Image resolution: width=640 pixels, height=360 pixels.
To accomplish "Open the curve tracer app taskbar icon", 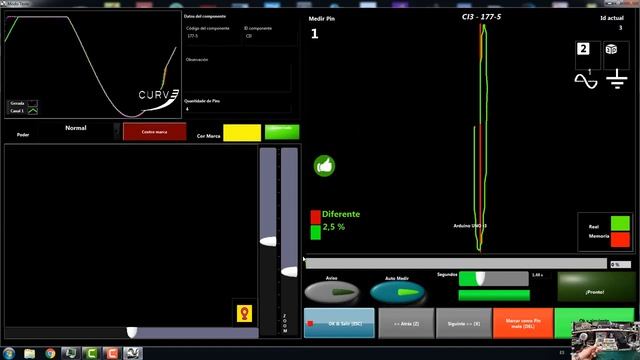I will 133,353.
